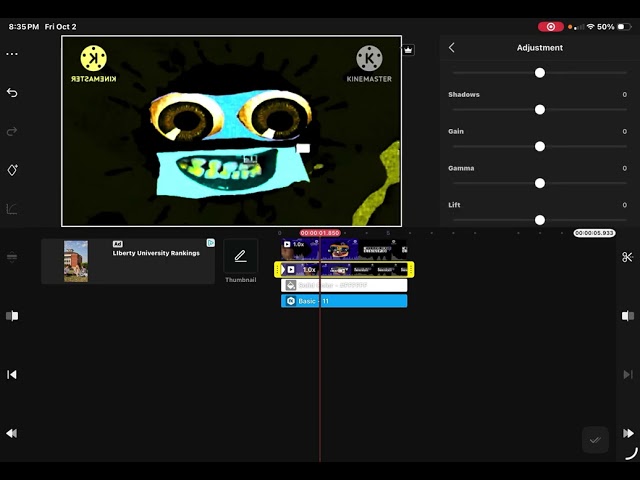Fast-forward with the double-right arrow
Screen dimensions: 640x480
tap(628, 433)
